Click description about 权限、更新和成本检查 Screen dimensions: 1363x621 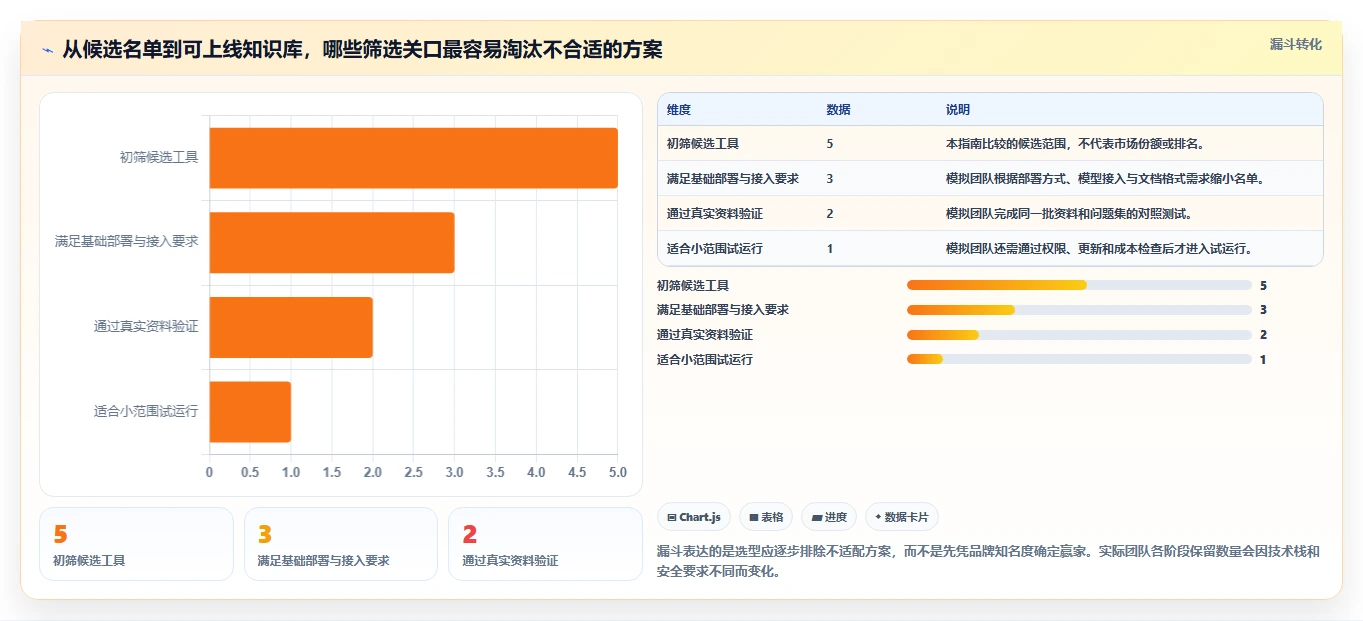click(x=1099, y=249)
